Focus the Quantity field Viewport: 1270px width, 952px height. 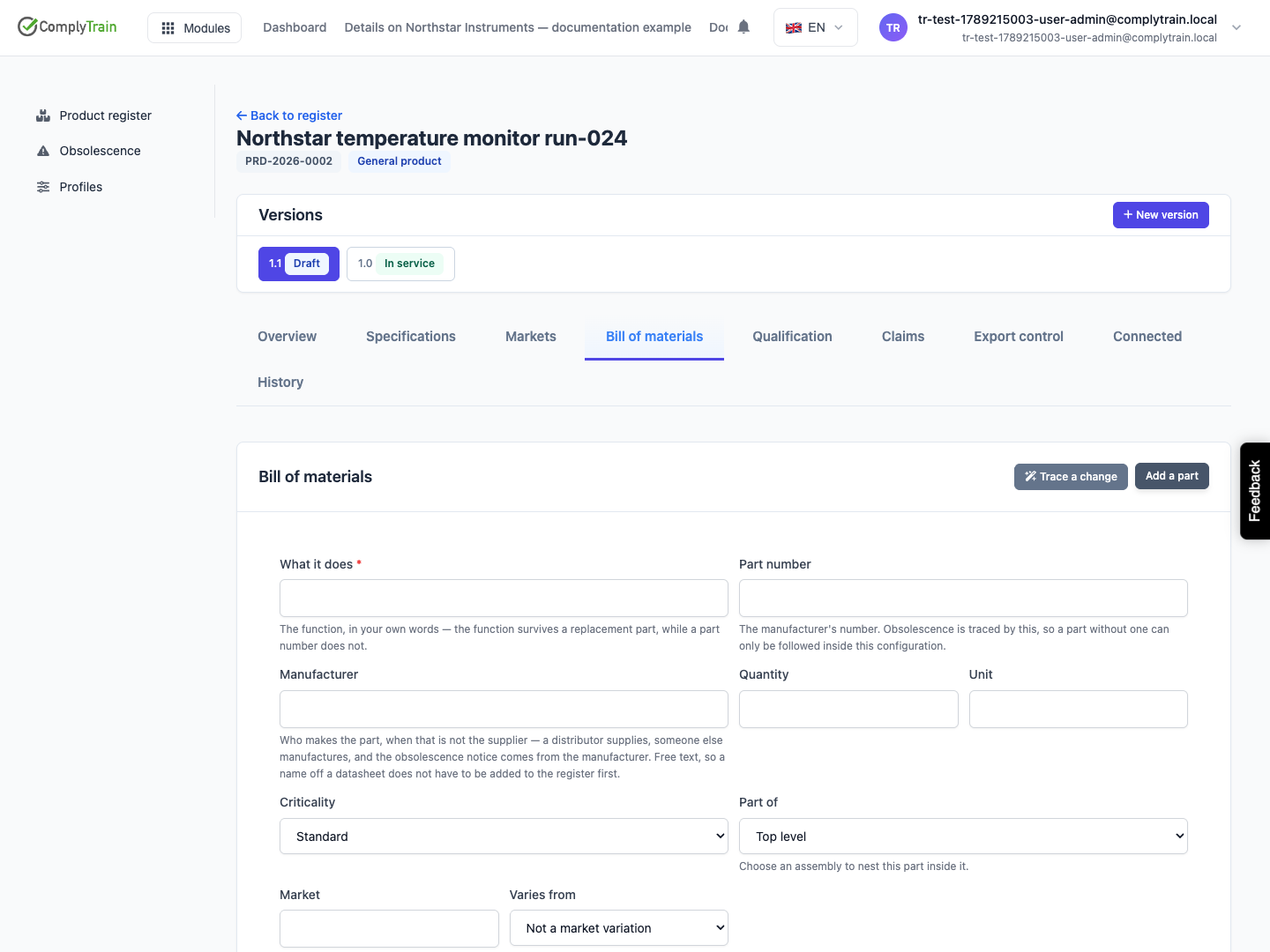848,710
